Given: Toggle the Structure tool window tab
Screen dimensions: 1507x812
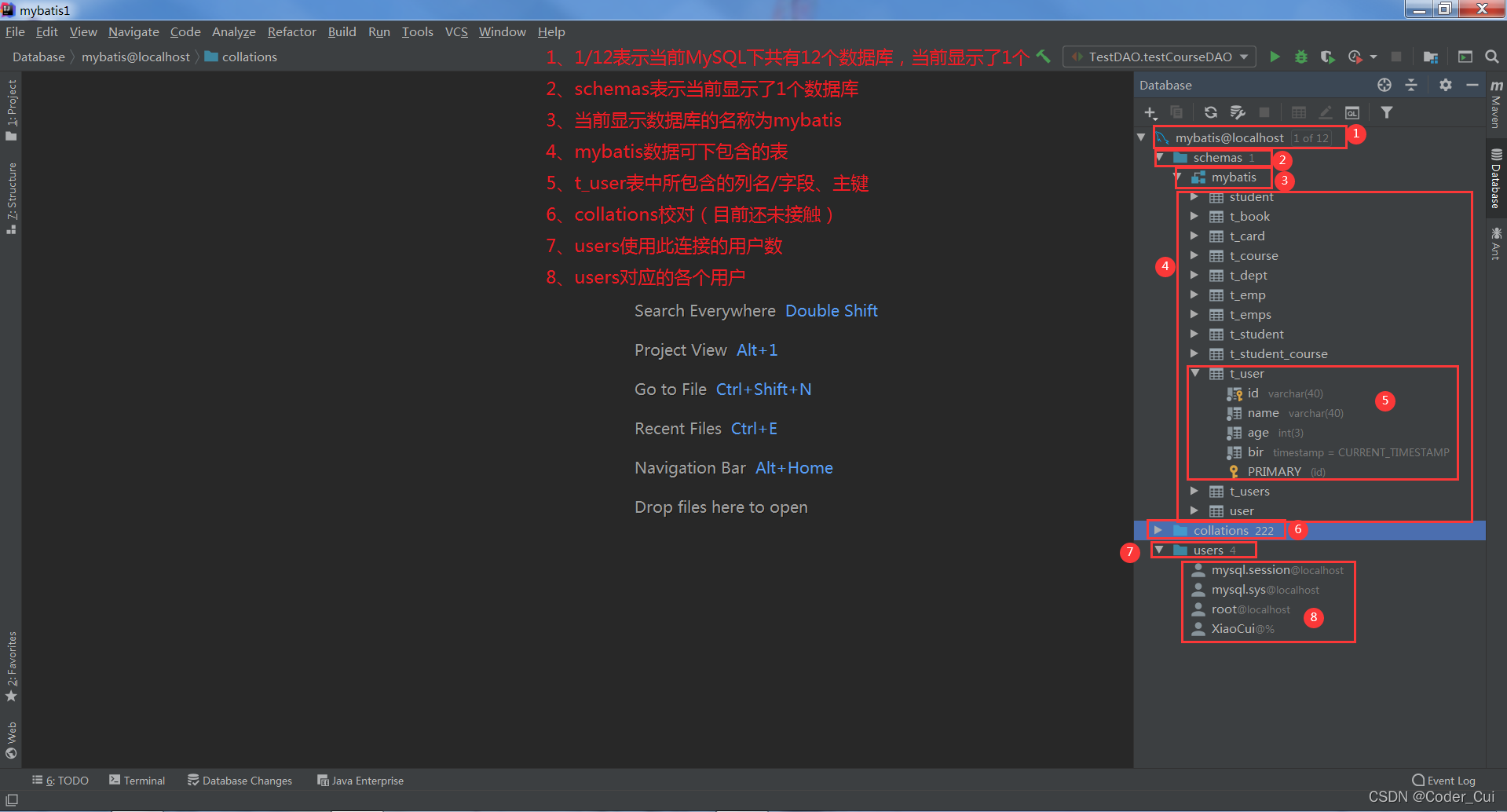Looking at the screenshot, I should click(11, 198).
